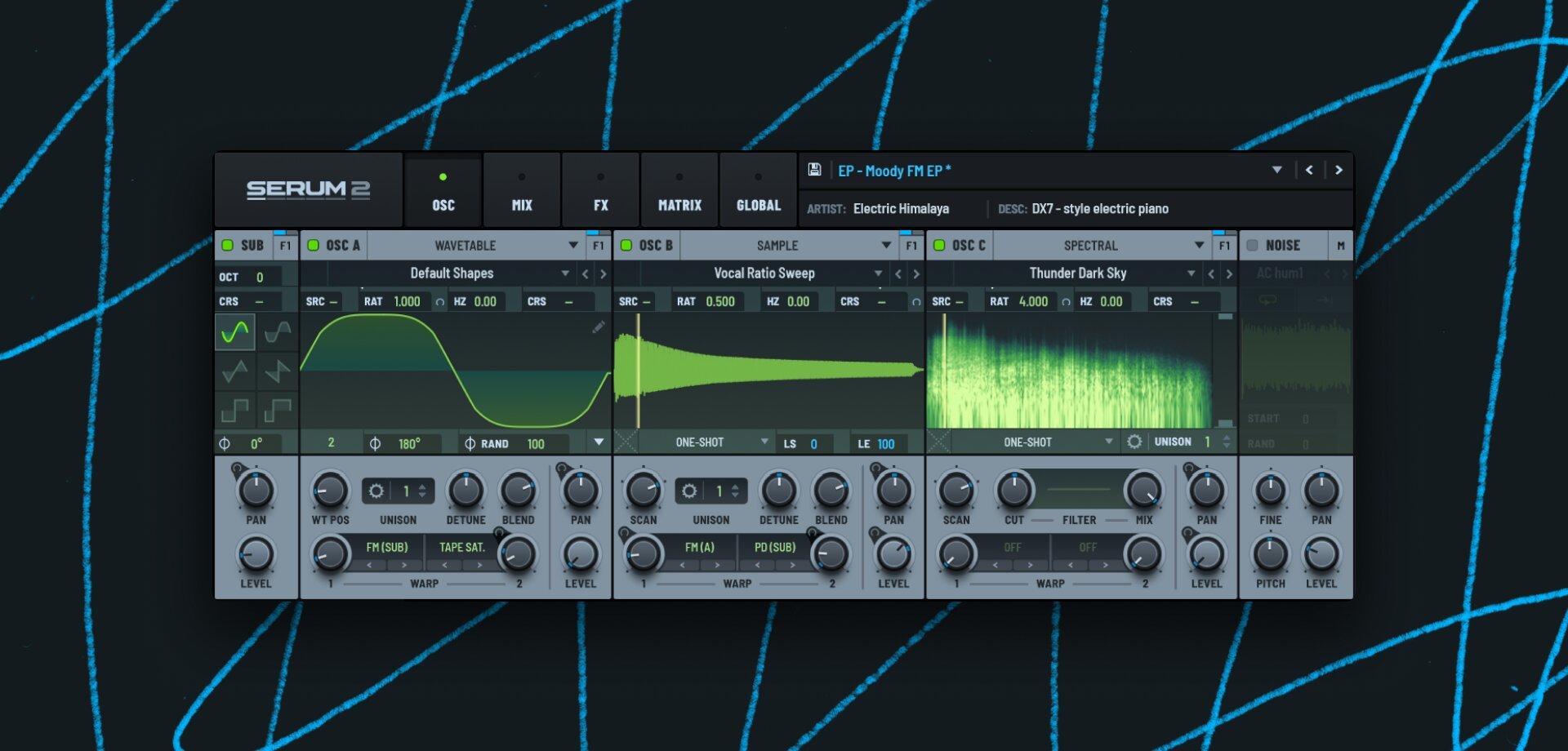Click the pencil edit icon on OSC A wavetable

point(599,327)
